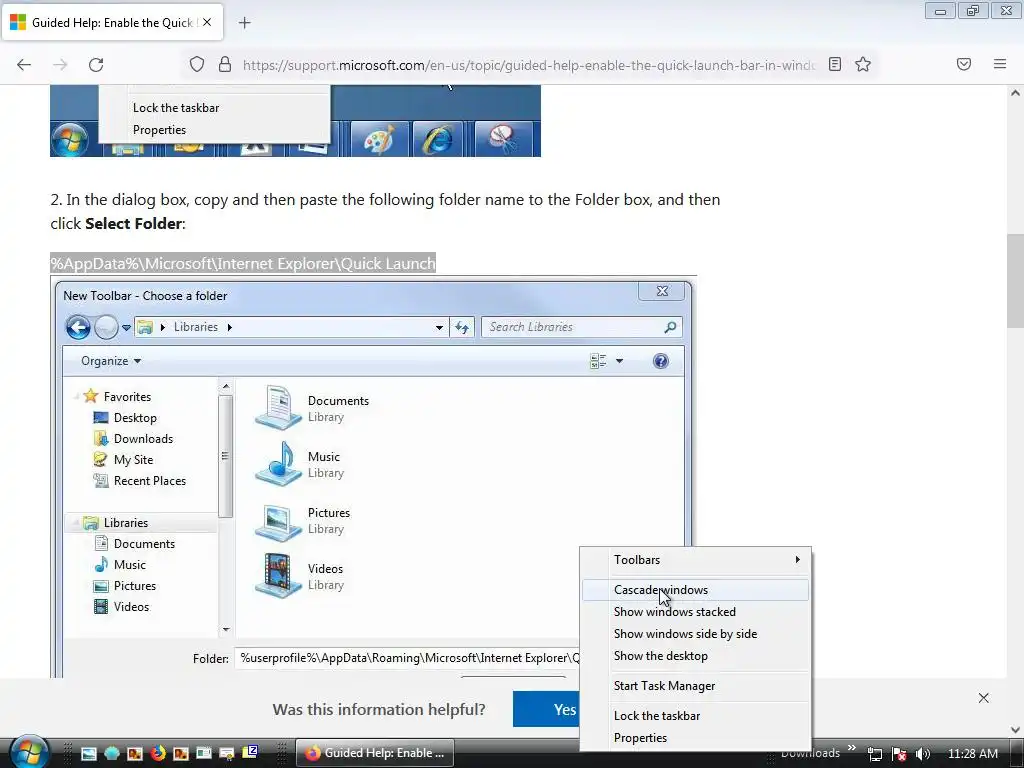Launch the Z notes quick launch icon
Viewport: 1024px width, 768px height.
coord(249,752)
